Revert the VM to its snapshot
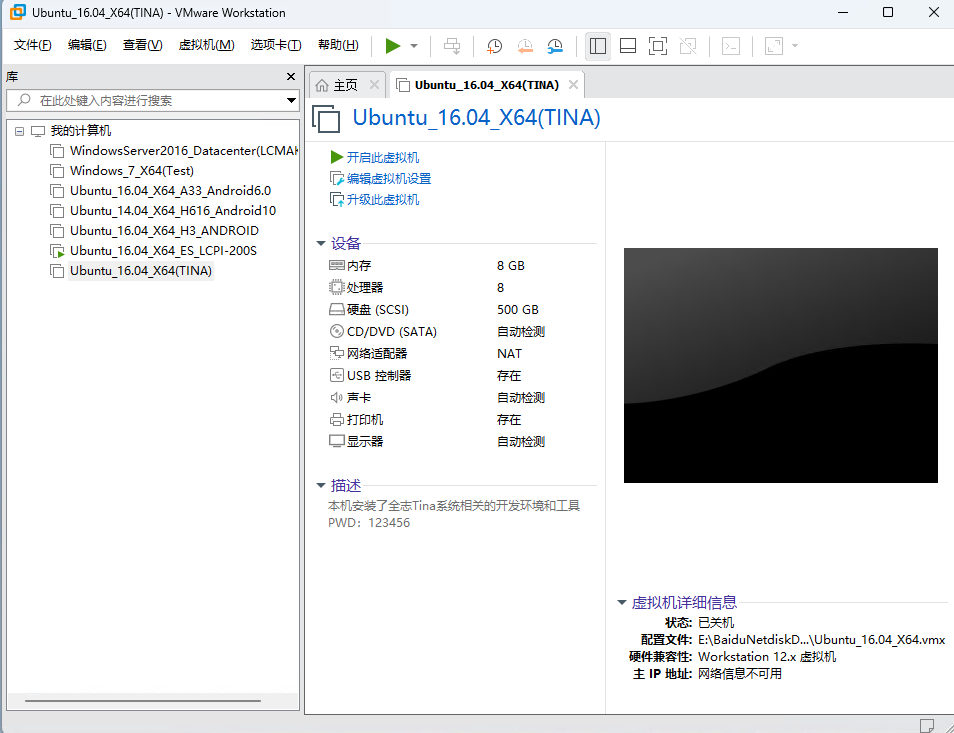This screenshot has width=954, height=733. (x=524, y=46)
